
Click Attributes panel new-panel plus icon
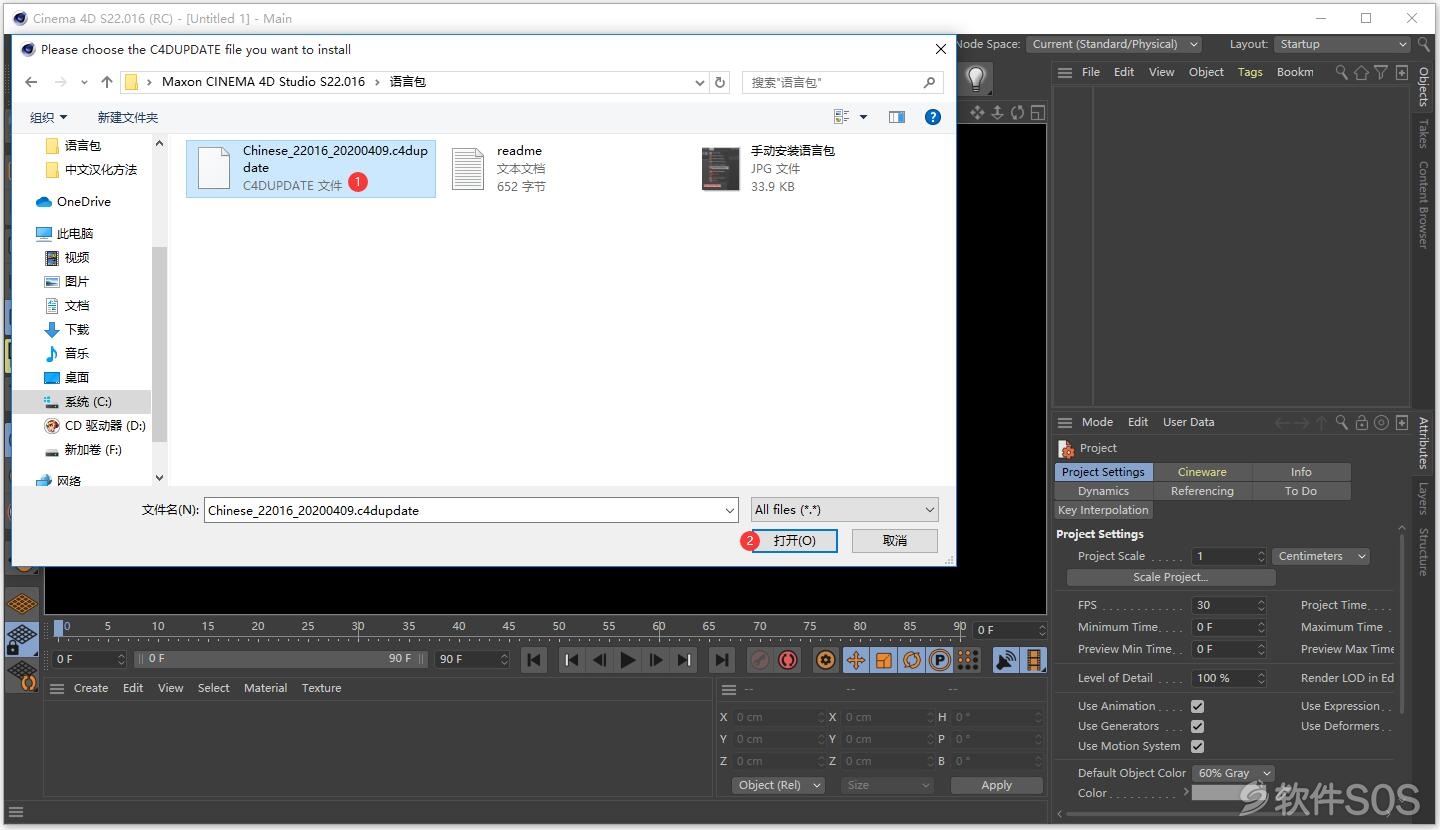point(1401,423)
